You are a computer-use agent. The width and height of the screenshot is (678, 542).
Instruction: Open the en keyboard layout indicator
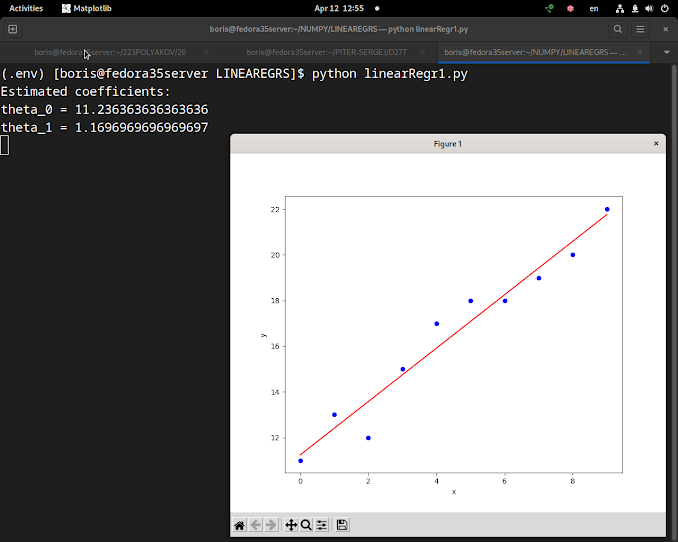(594, 8)
